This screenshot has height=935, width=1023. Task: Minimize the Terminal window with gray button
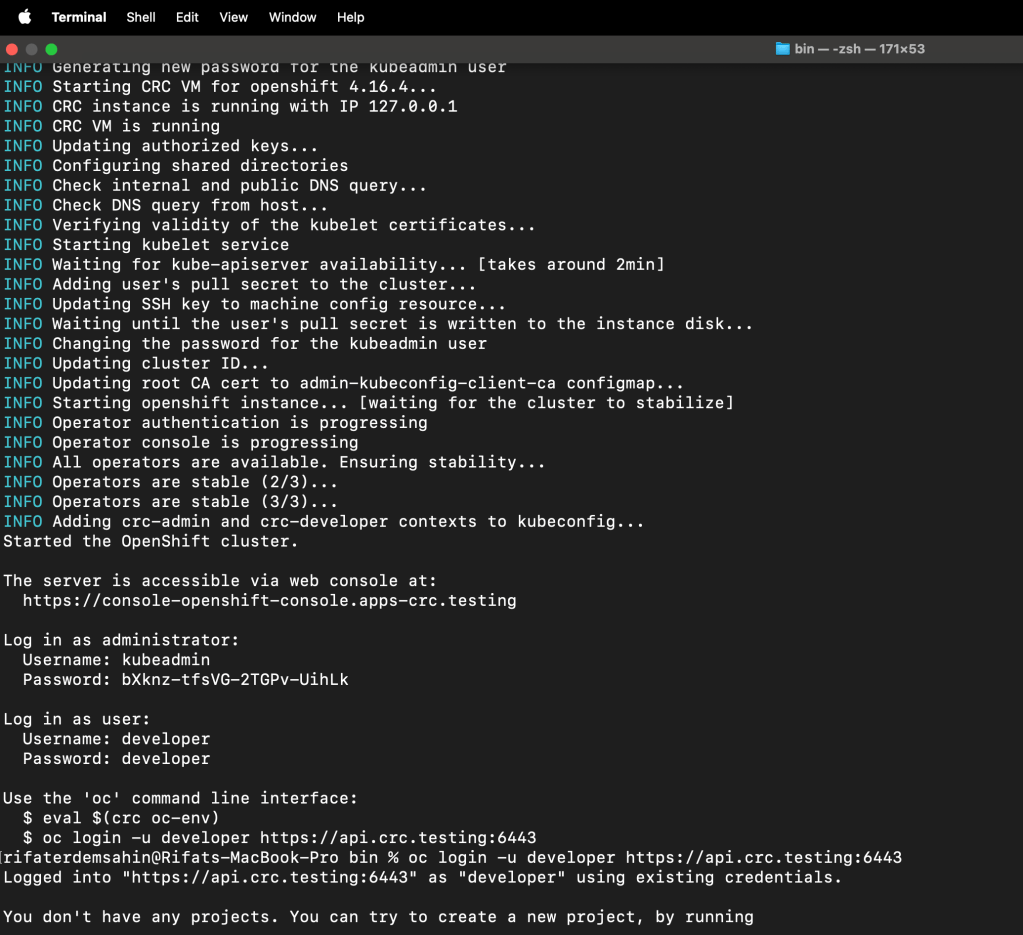click(31, 50)
